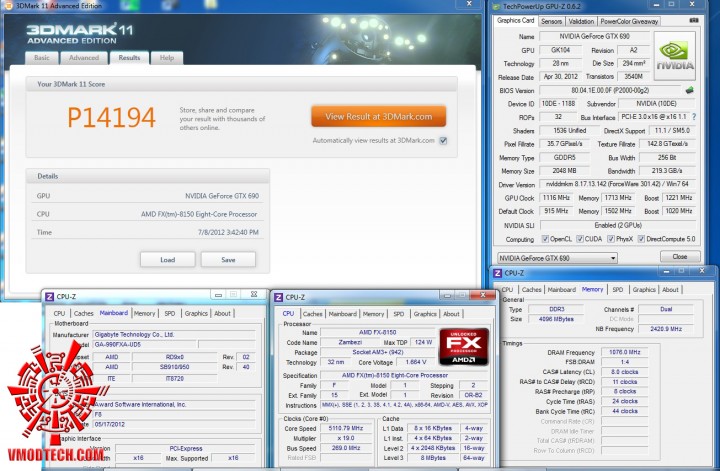Select the Results tab in 3DMark 11

(129, 57)
